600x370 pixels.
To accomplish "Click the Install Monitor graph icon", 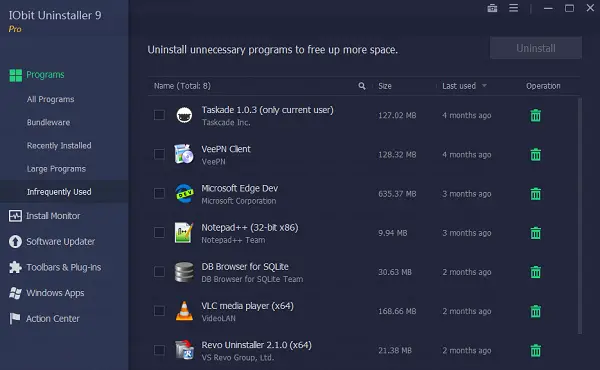I will coord(15,216).
